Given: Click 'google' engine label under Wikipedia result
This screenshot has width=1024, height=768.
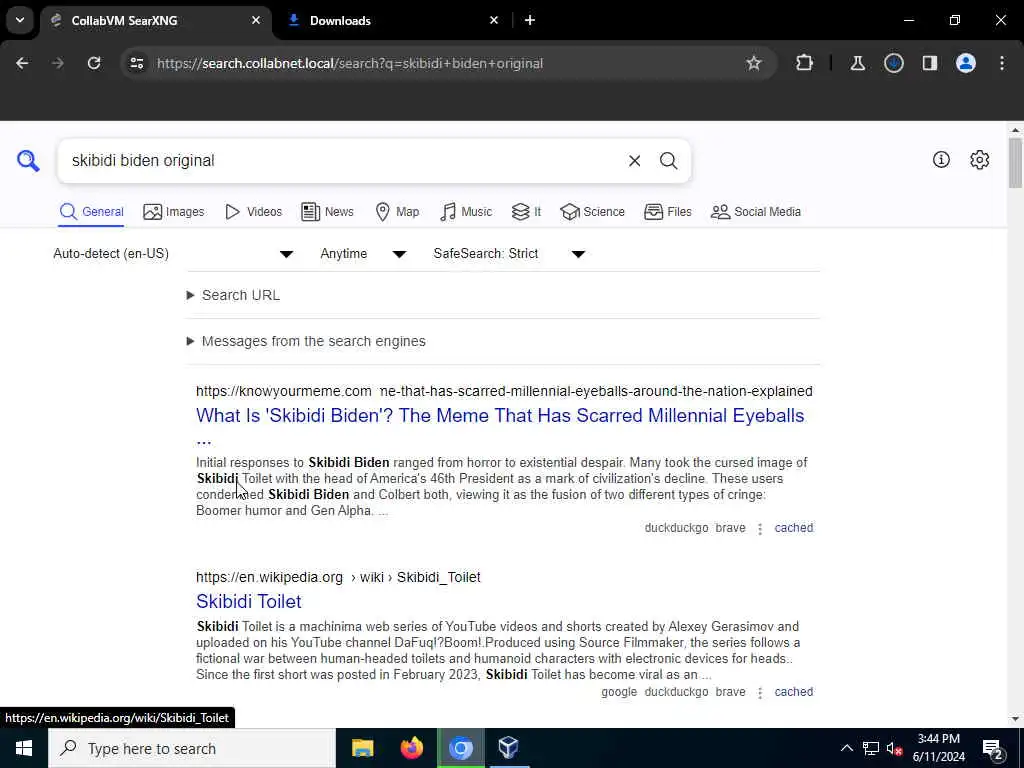Looking at the screenshot, I should point(618,692).
